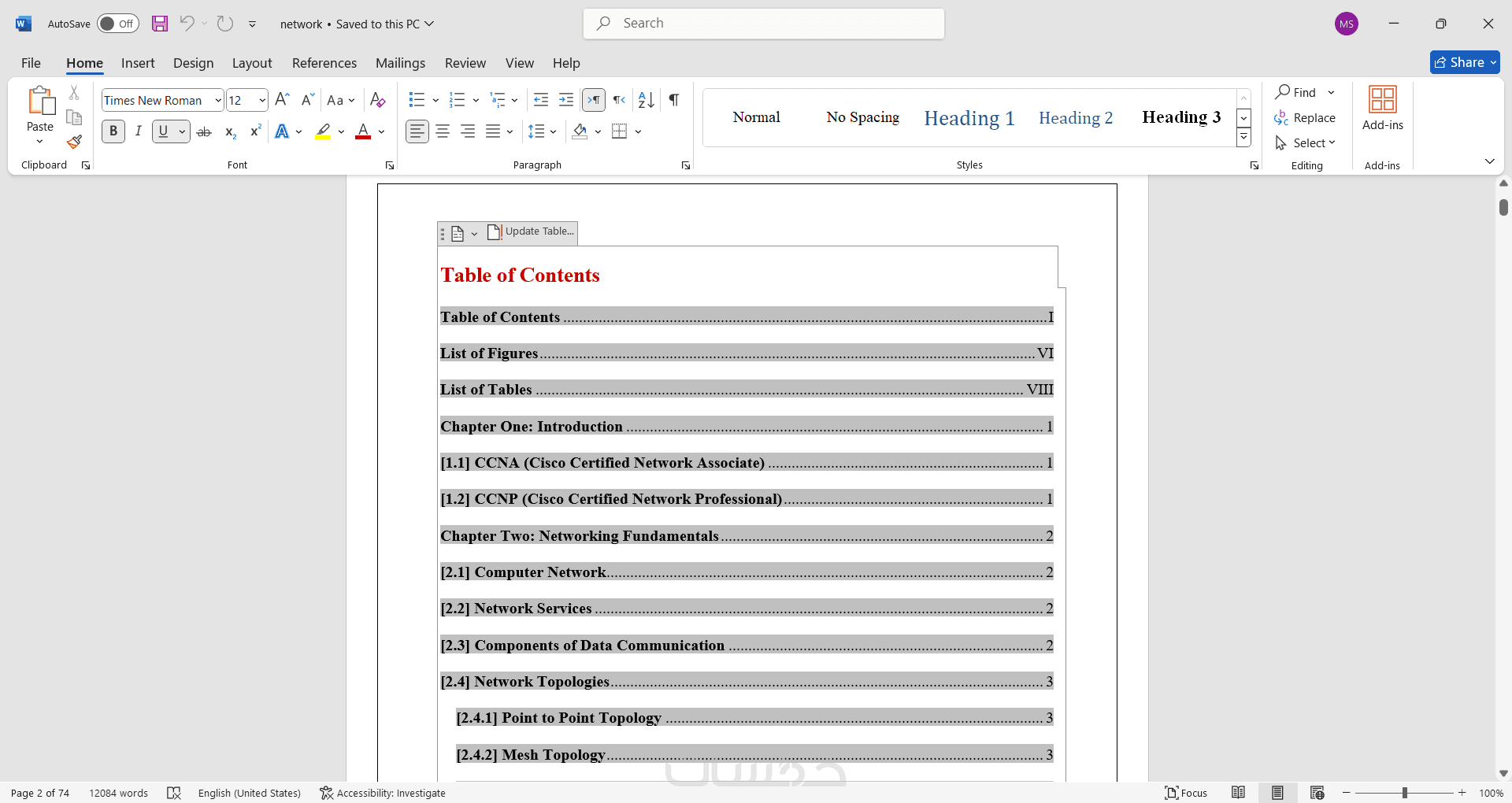Apply the No Spacing style
1512x803 pixels.
[862, 117]
